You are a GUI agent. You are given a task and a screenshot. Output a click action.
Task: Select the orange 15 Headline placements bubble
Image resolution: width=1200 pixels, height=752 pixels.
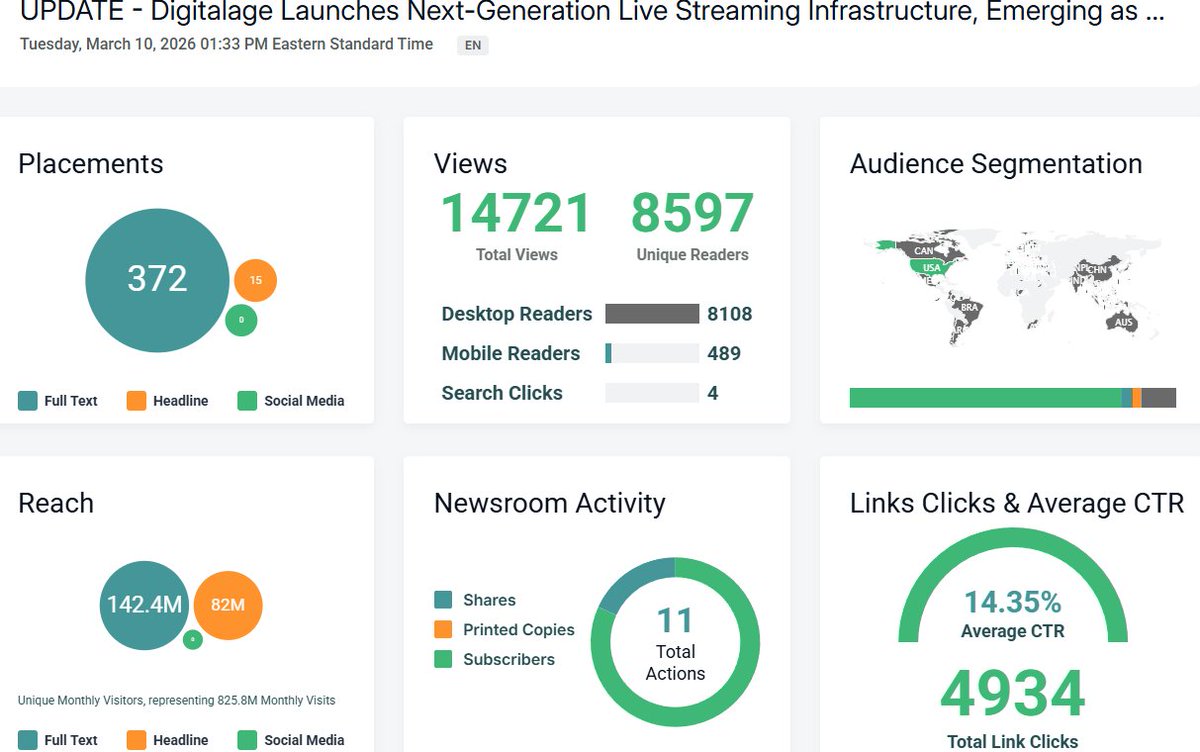pos(255,280)
